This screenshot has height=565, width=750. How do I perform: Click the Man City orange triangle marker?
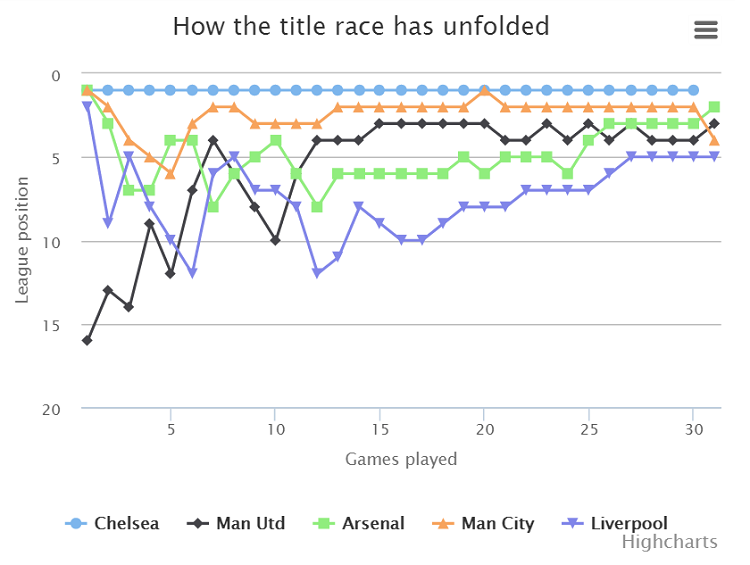(x=442, y=523)
